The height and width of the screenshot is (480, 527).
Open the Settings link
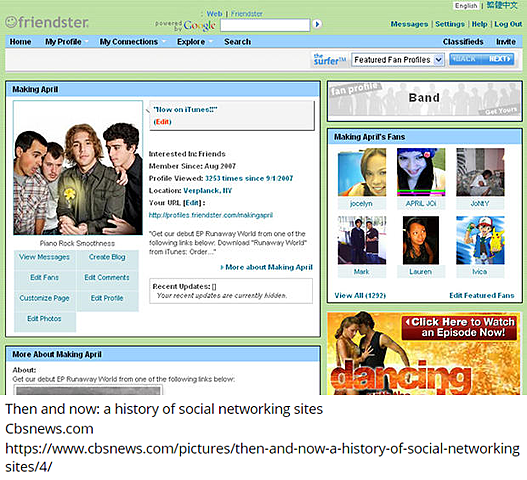(x=450, y=24)
